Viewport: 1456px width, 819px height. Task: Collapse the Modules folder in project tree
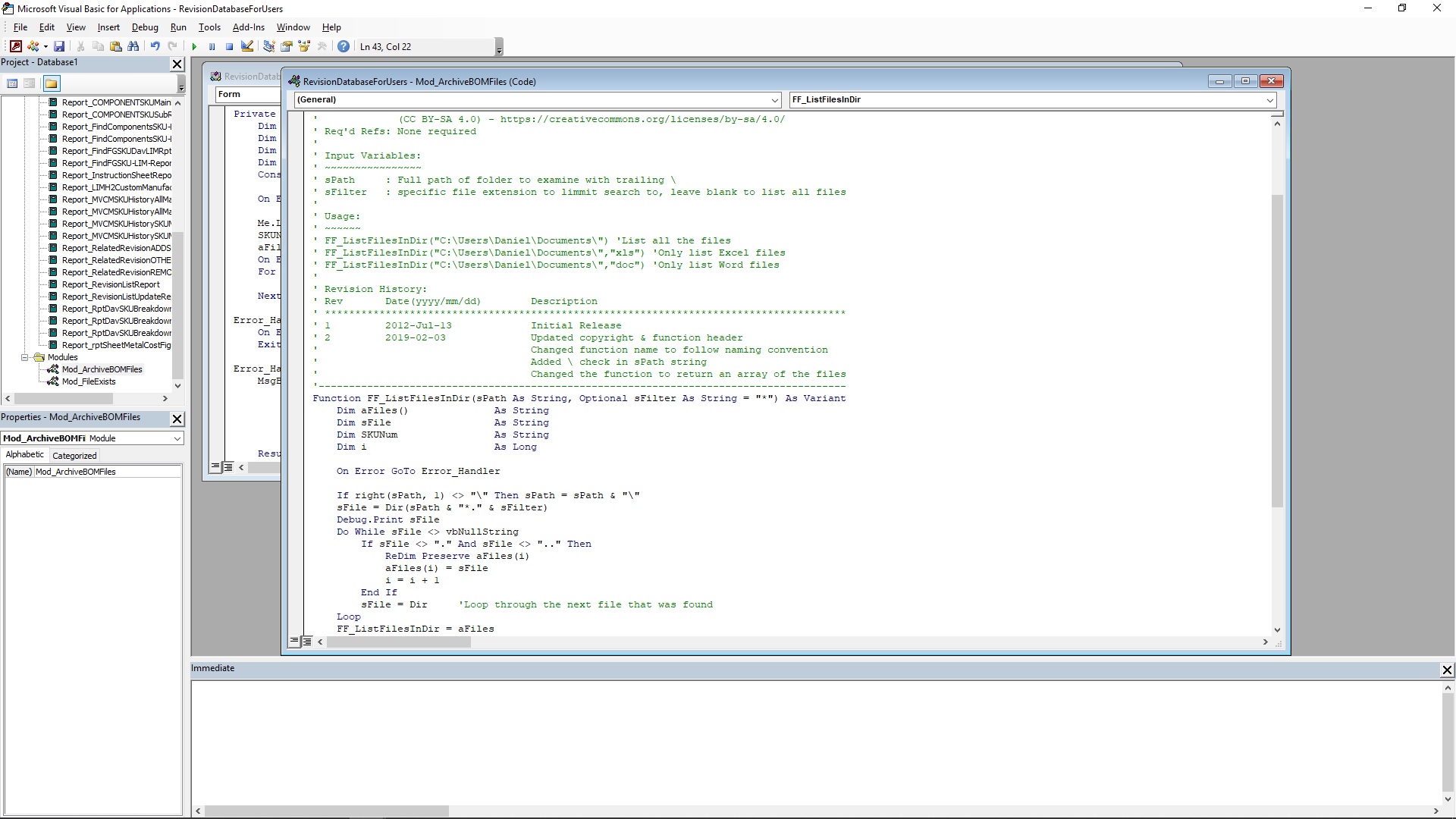click(x=25, y=357)
